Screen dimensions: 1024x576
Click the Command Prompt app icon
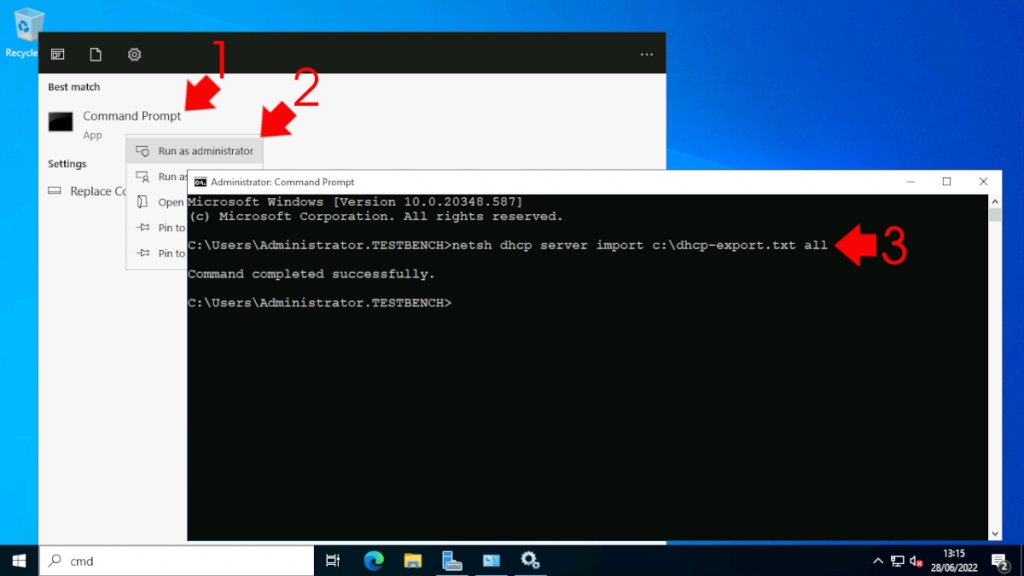click(60, 122)
